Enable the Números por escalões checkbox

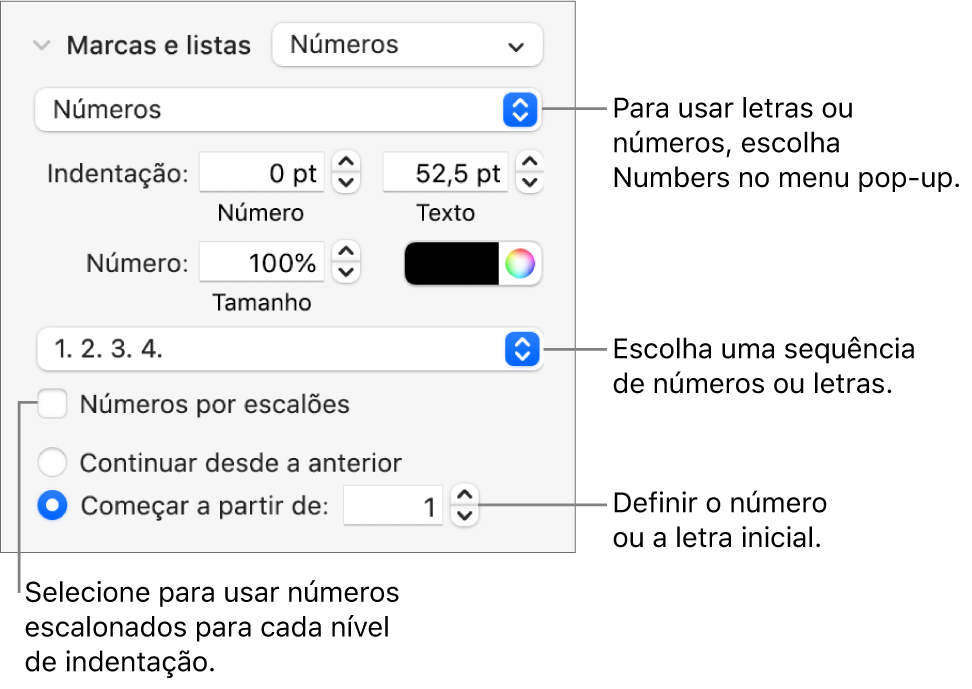point(53,405)
